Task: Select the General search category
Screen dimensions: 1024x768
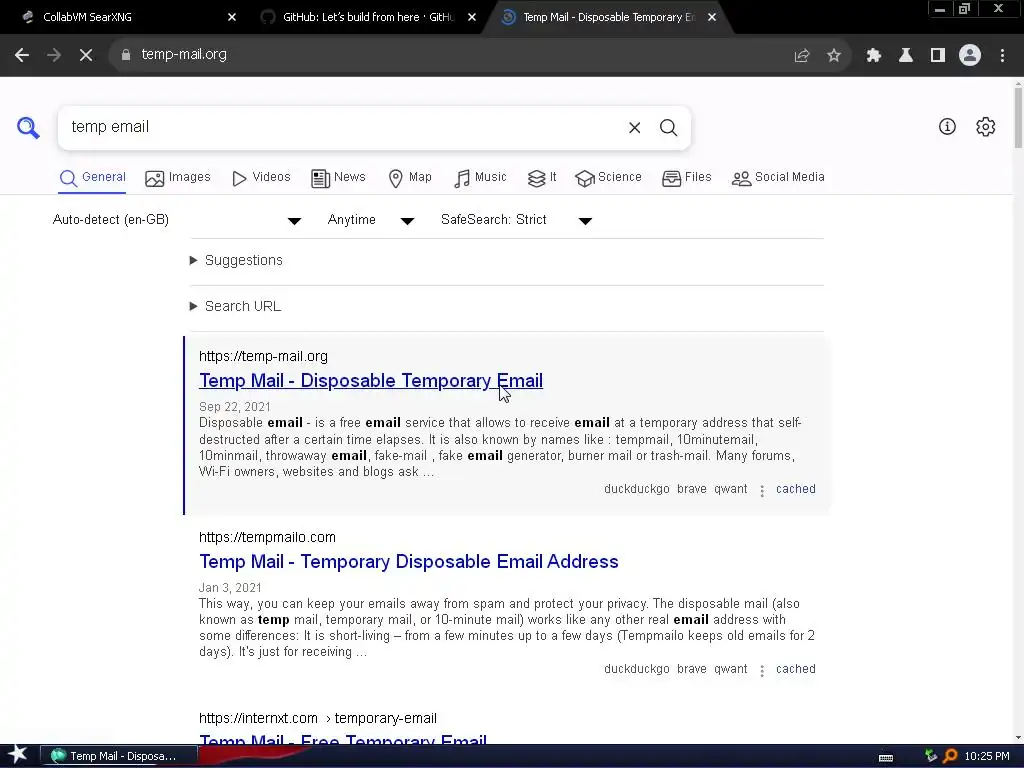Action: coord(92,178)
